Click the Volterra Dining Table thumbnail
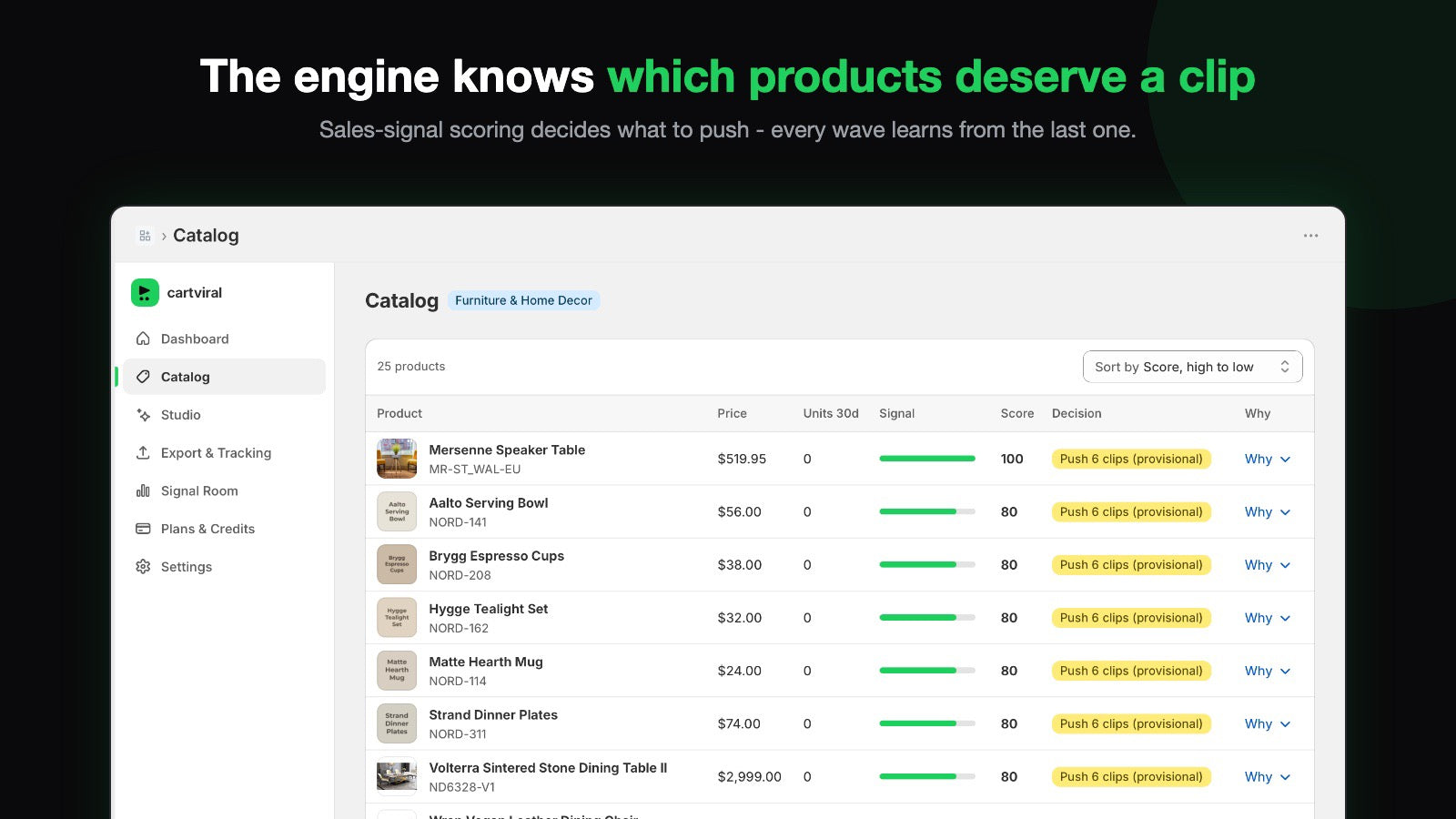This screenshot has width=1456, height=819. pyautogui.click(x=397, y=776)
